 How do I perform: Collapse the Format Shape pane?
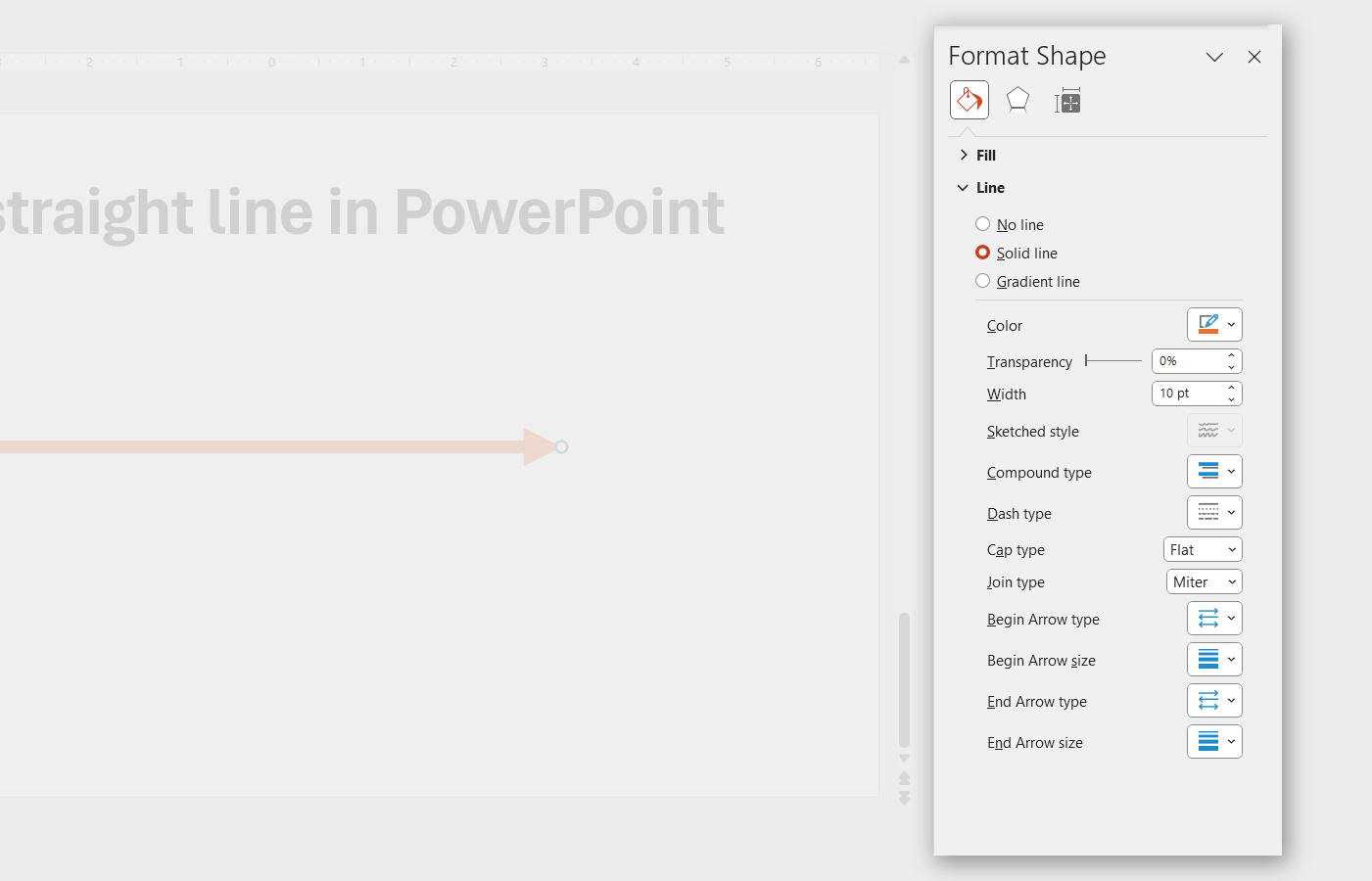tap(1214, 57)
